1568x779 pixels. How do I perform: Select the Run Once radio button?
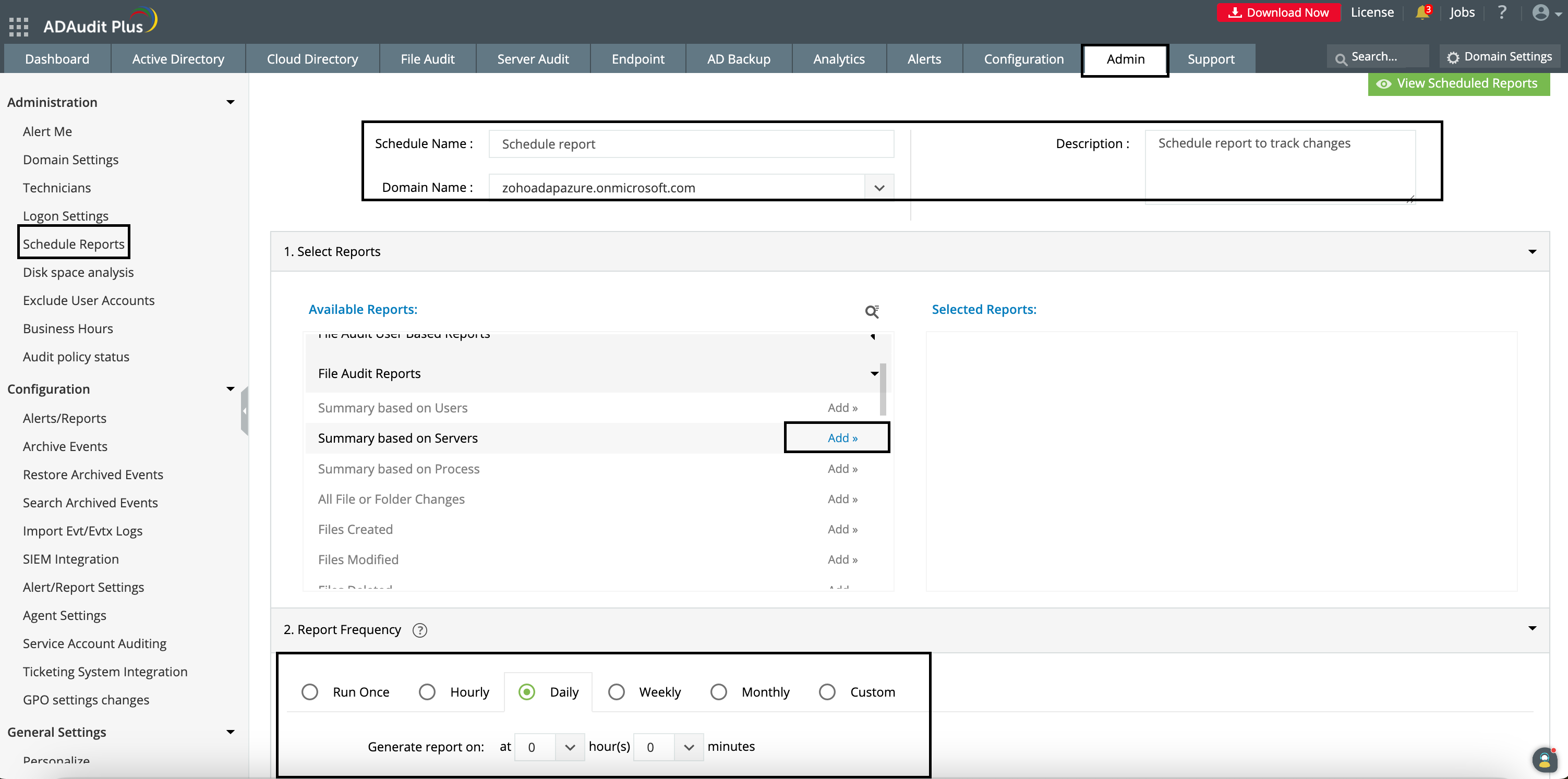click(310, 692)
